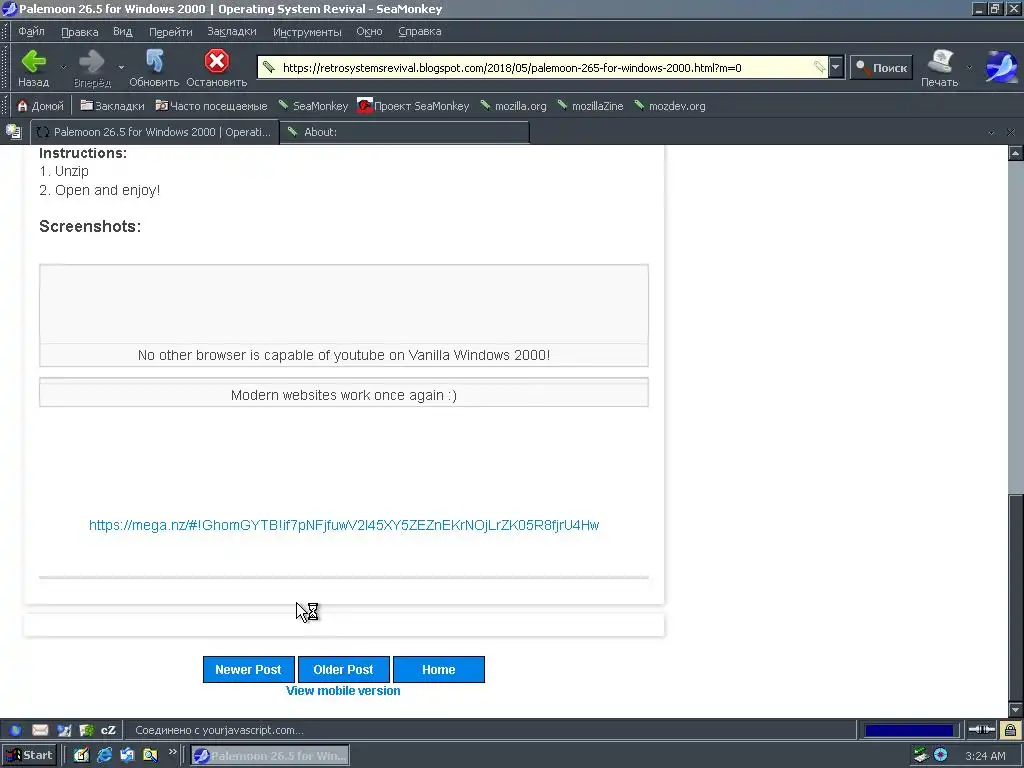
Task: Open ChatZilla from the cZ status bar icon
Action: (108, 730)
